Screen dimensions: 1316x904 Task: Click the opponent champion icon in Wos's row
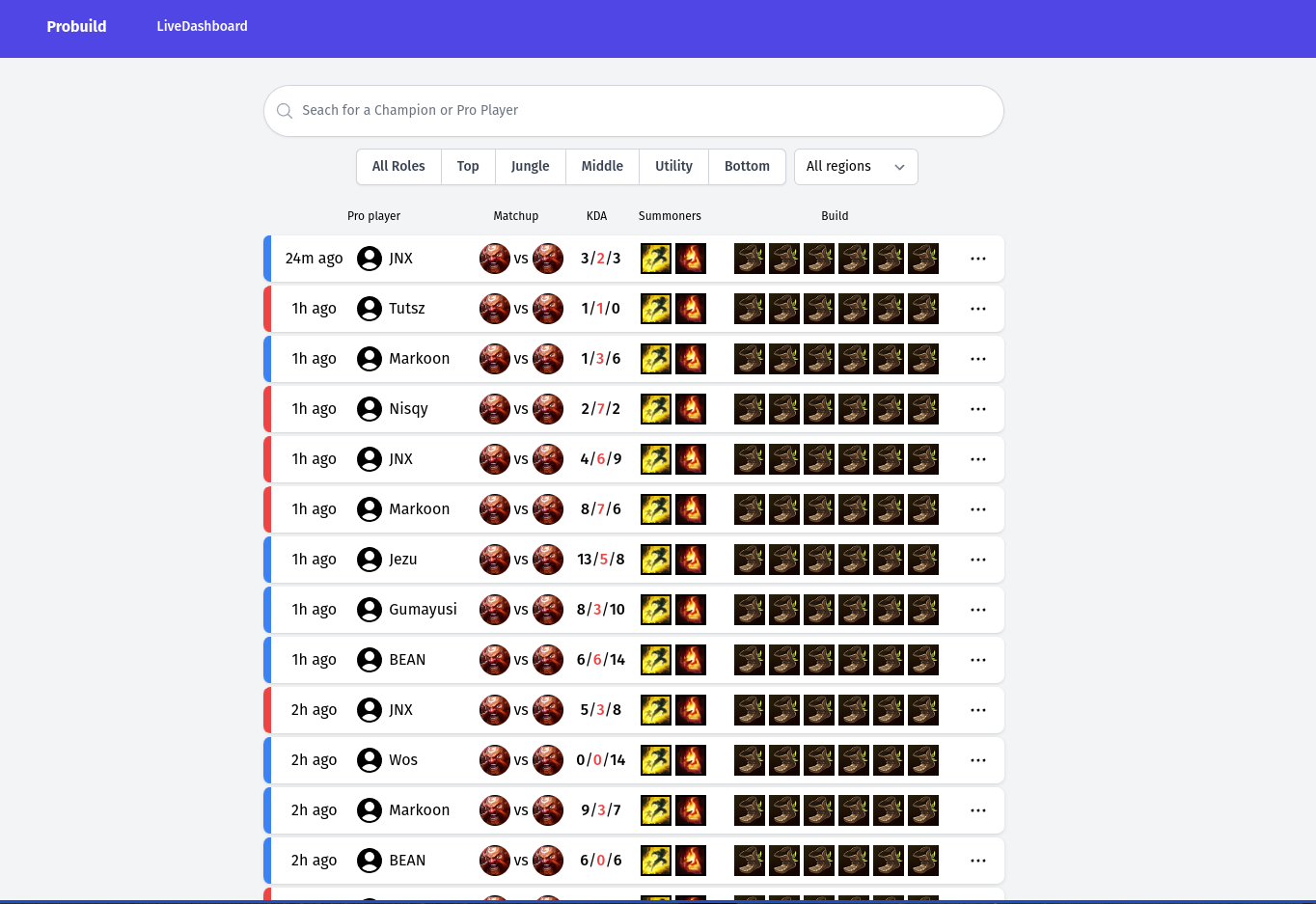(x=548, y=760)
